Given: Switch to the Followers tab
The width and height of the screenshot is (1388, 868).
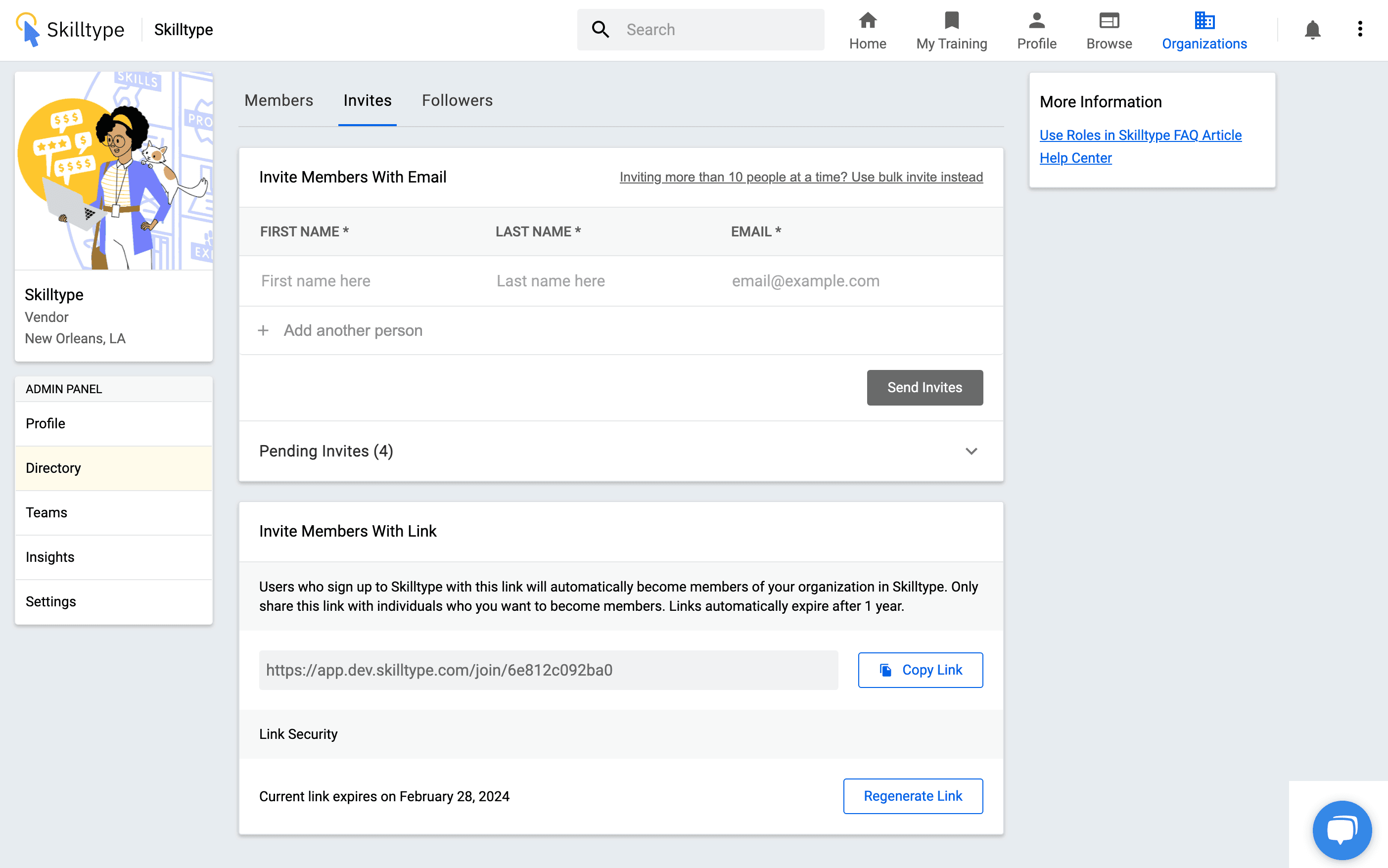Looking at the screenshot, I should [457, 100].
